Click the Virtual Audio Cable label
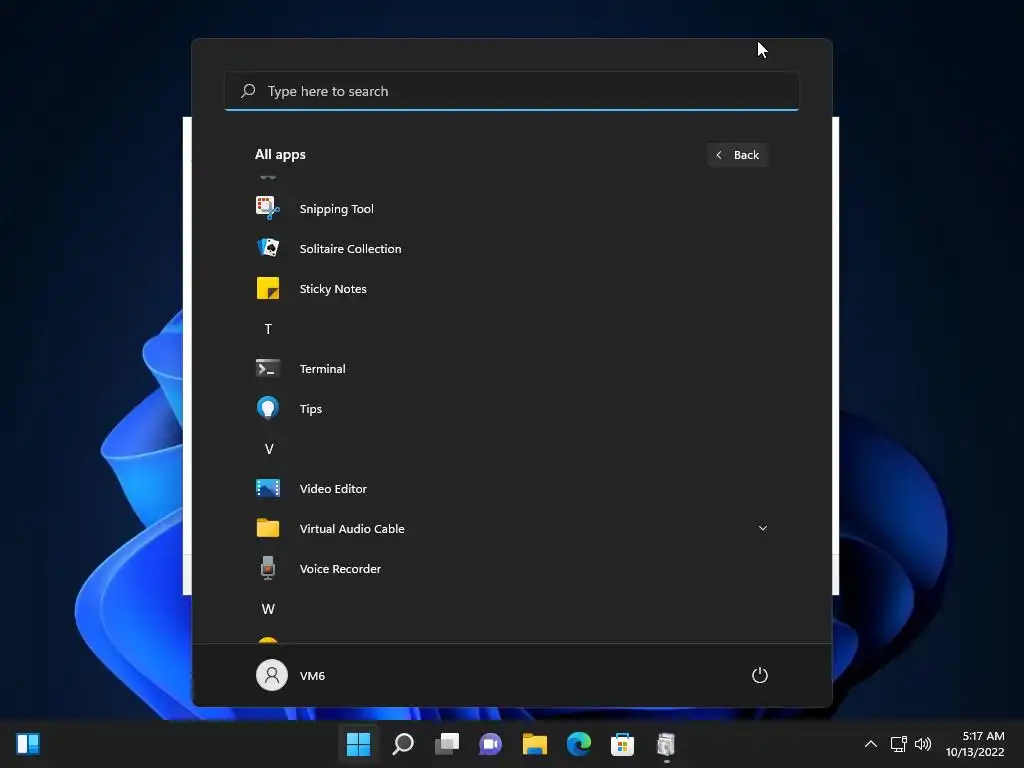The height and width of the screenshot is (768, 1024). coord(352,528)
